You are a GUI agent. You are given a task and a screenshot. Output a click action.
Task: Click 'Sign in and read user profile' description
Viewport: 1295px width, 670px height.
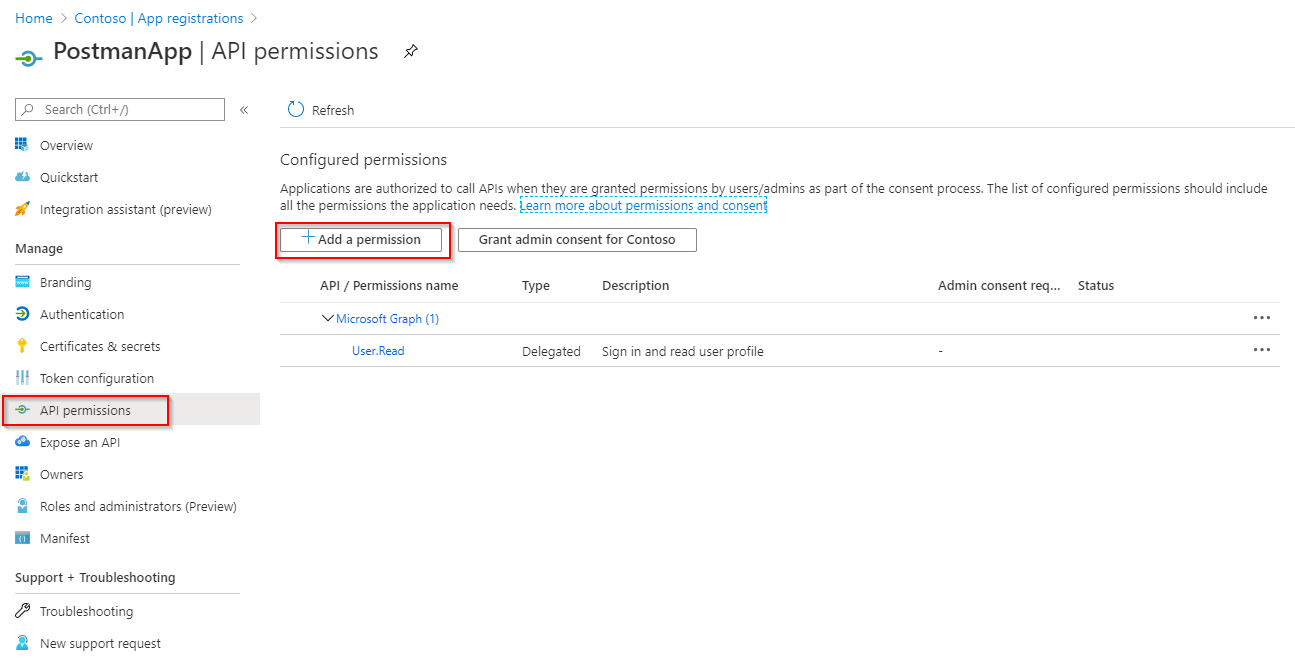click(x=683, y=351)
